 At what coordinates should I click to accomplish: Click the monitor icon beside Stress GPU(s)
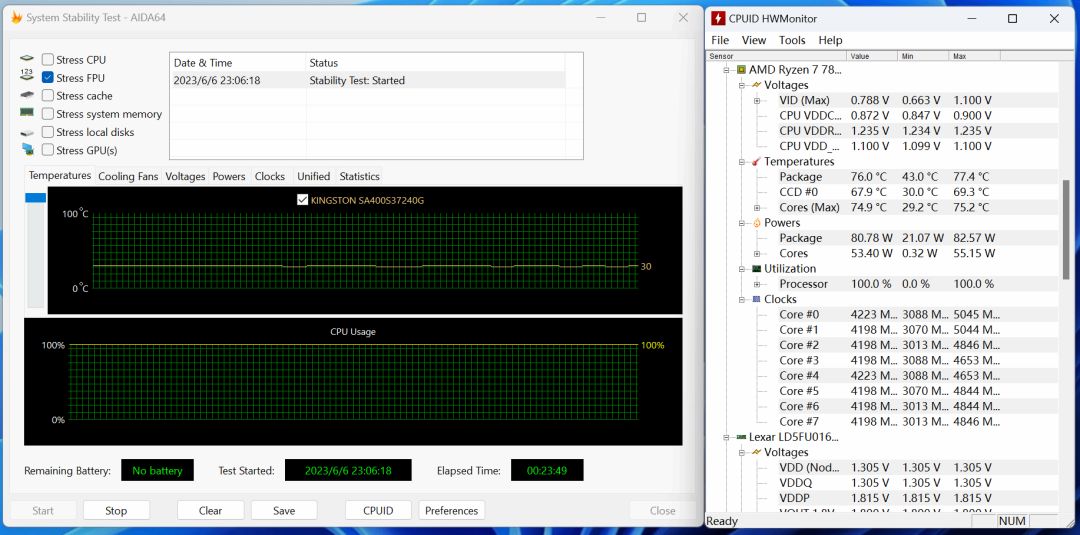tap(27, 150)
